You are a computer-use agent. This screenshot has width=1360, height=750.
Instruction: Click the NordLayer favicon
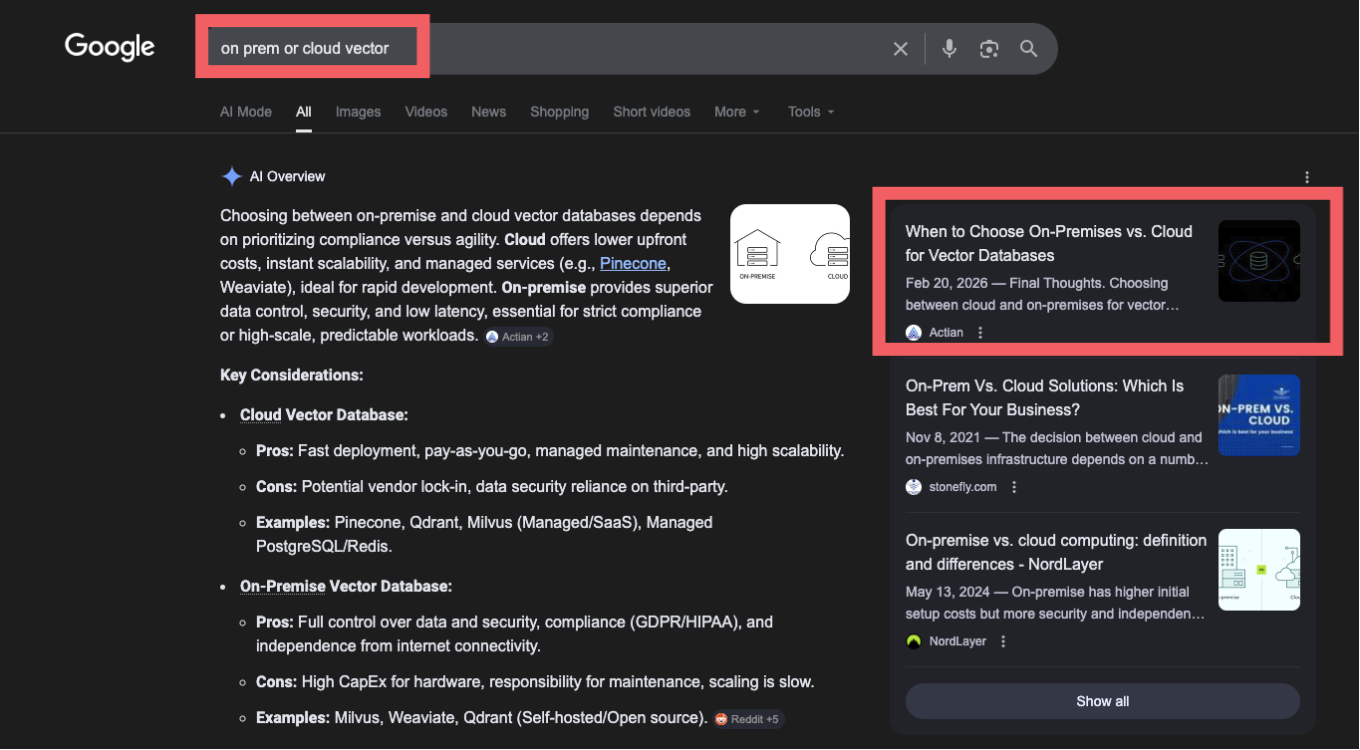(x=913, y=642)
